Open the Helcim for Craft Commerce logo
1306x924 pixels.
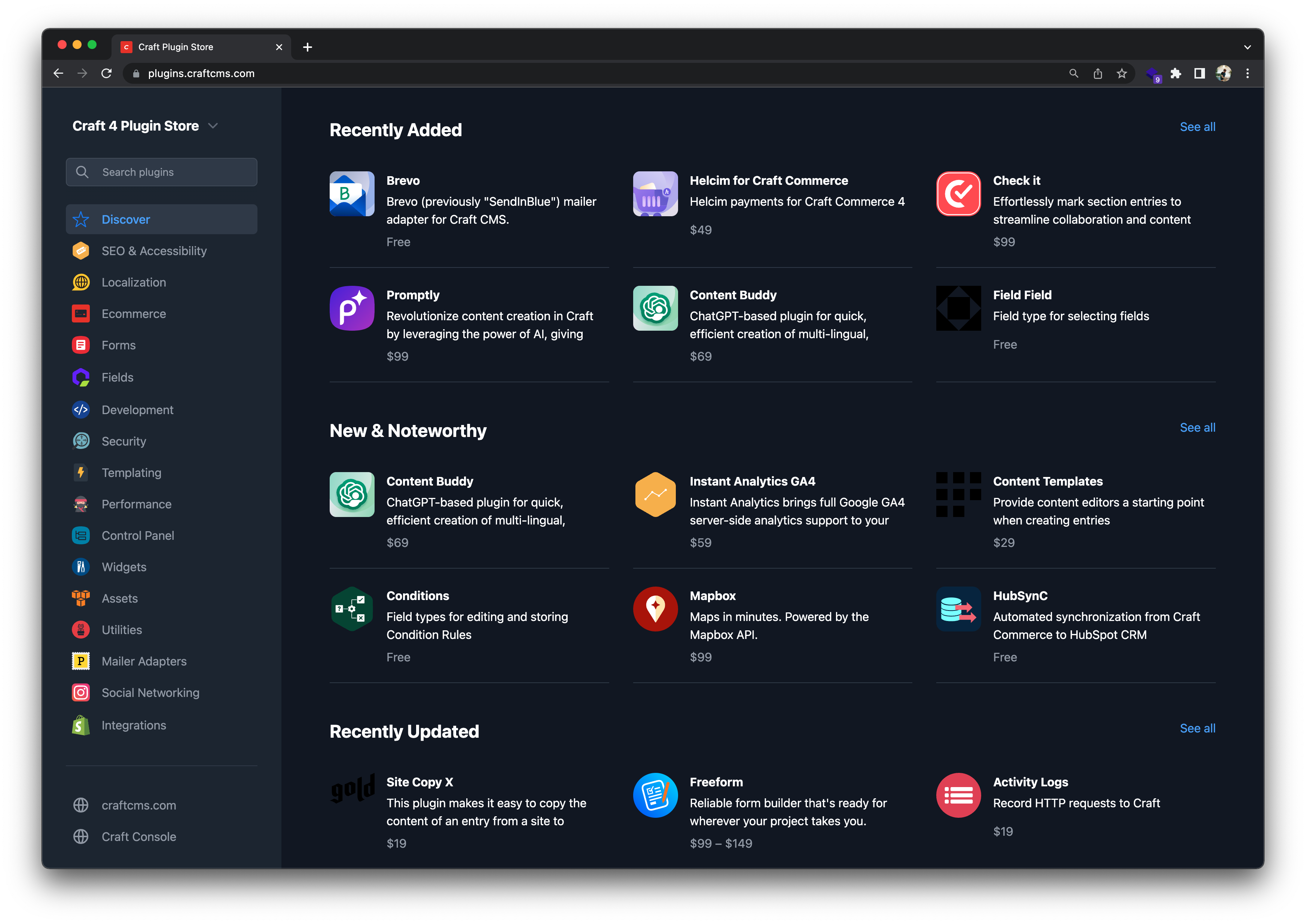[655, 194]
